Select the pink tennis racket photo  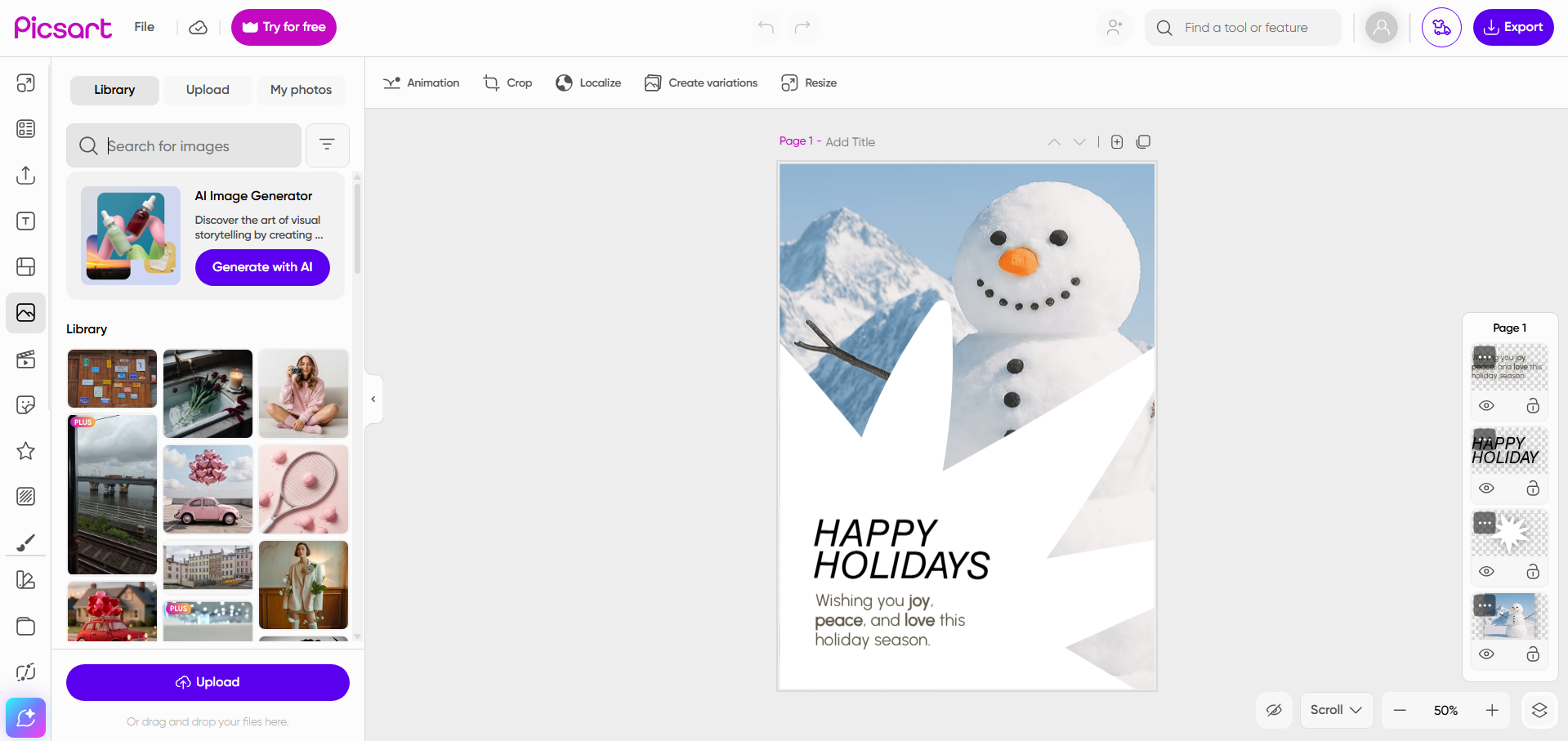[x=303, y=489]
